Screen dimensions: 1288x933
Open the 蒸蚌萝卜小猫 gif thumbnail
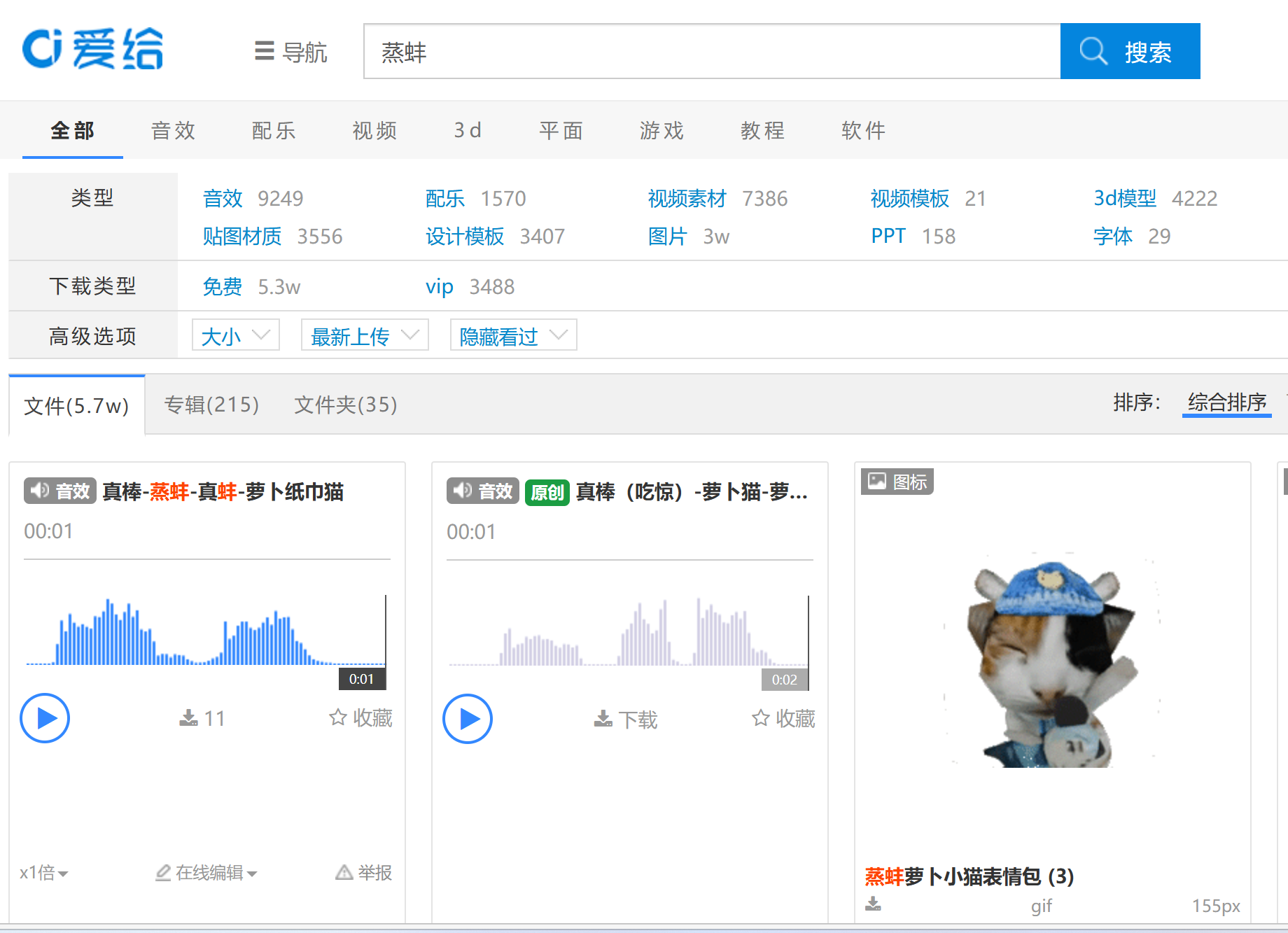[1051, 661]
